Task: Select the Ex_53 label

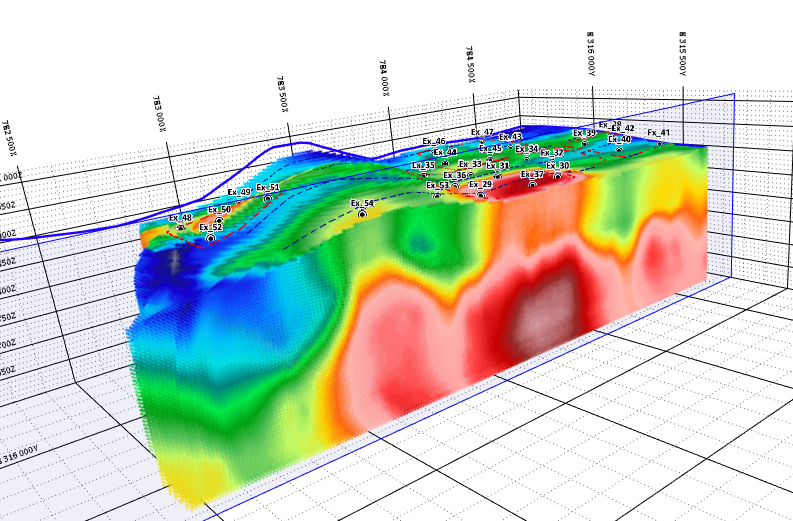Action: (437, 185)
